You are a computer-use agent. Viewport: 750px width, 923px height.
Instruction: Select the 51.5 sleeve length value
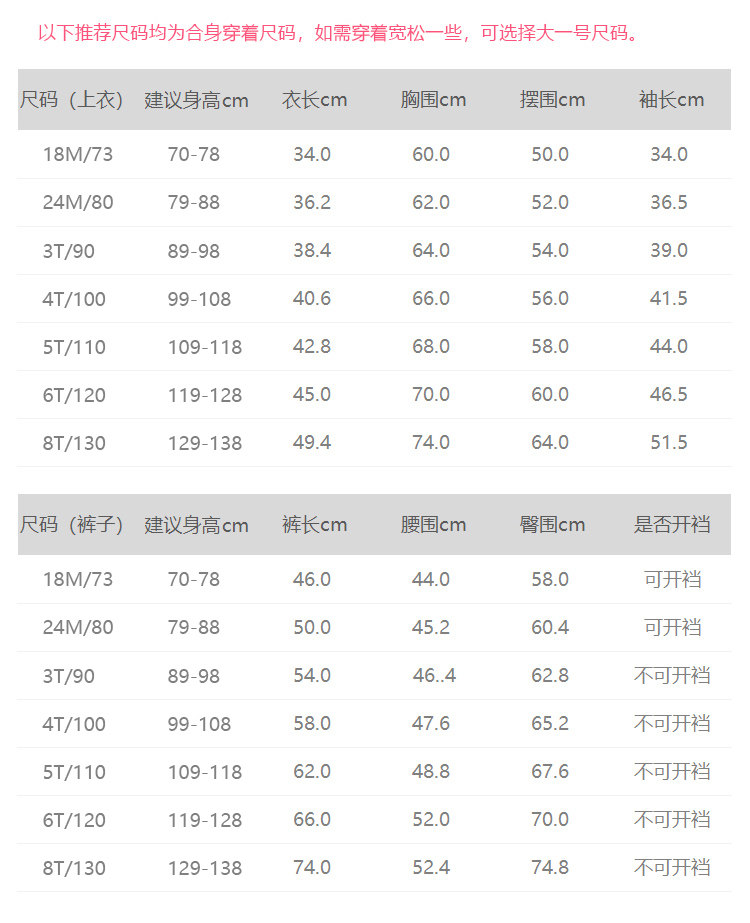[x=669, y=443]
